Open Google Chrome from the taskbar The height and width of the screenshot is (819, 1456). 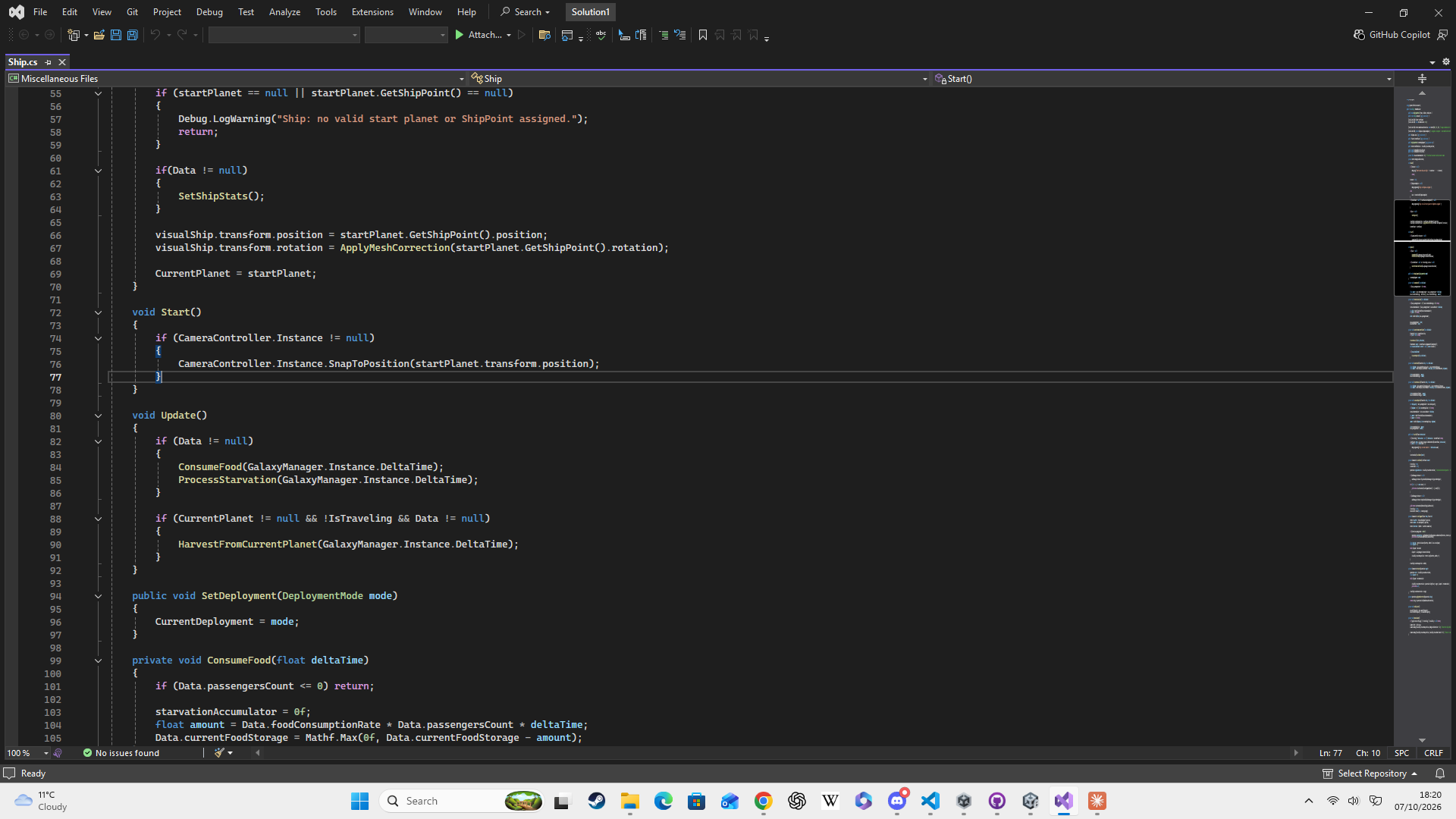click(x=764, y=801)
